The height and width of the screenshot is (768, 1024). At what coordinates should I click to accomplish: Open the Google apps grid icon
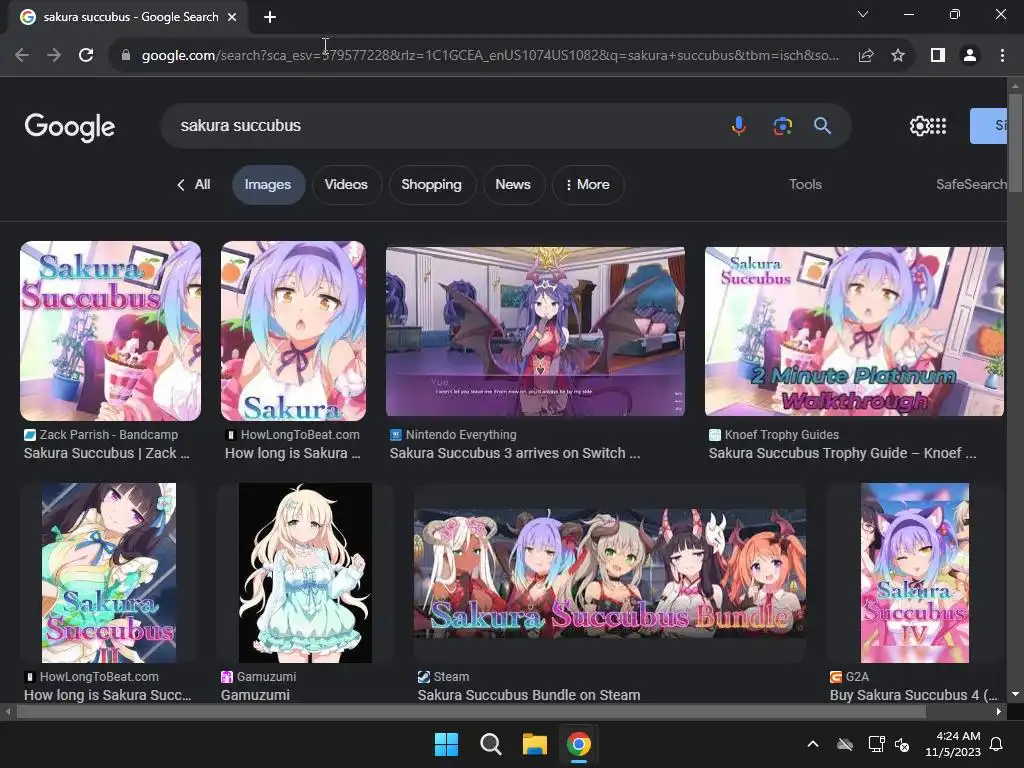point(938,125)
